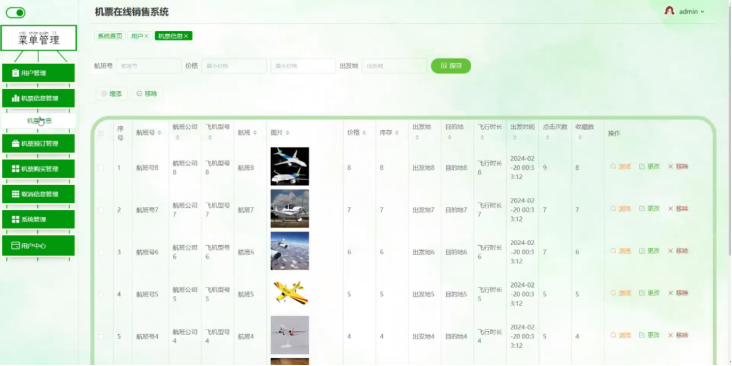Open 机票信息管理 sidebar menu

coord(38,98)
